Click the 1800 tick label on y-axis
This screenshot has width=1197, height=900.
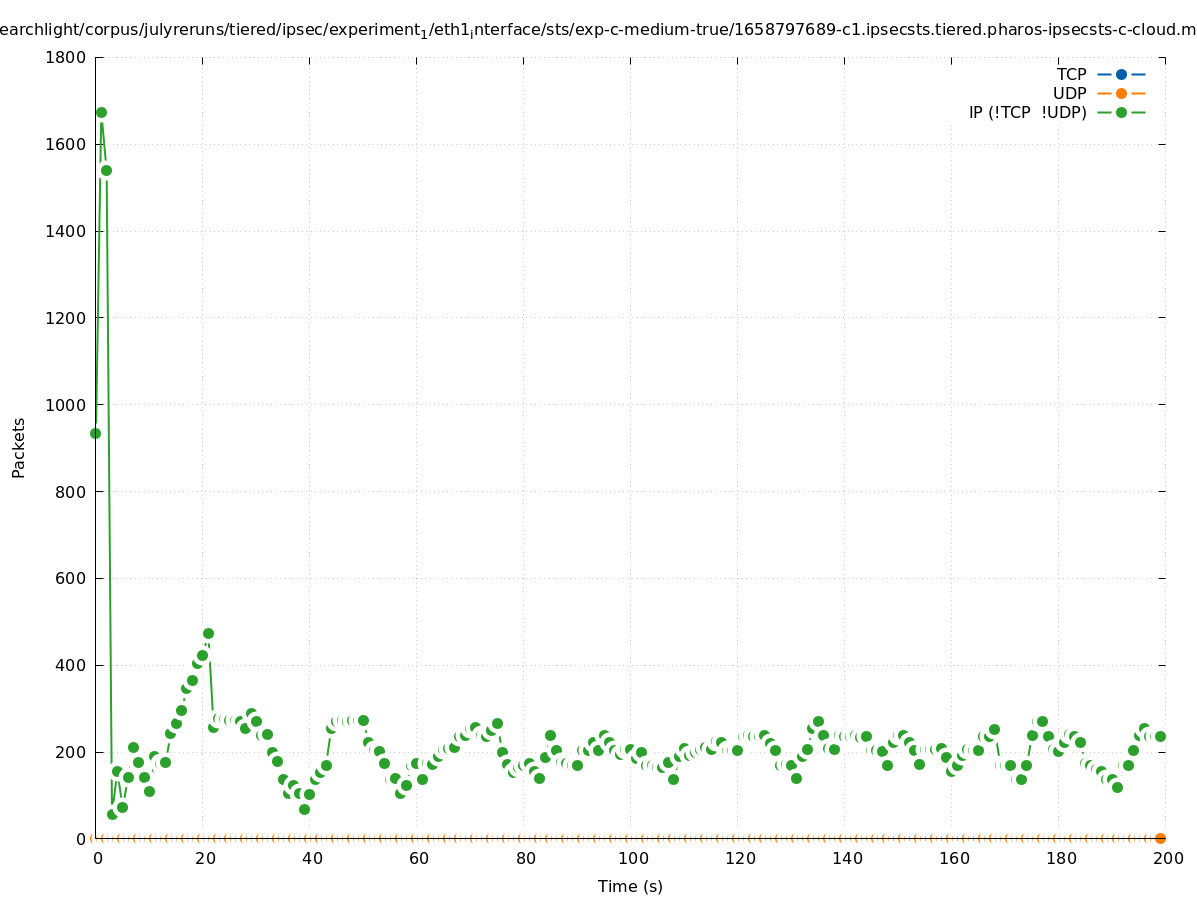point(65,57)
